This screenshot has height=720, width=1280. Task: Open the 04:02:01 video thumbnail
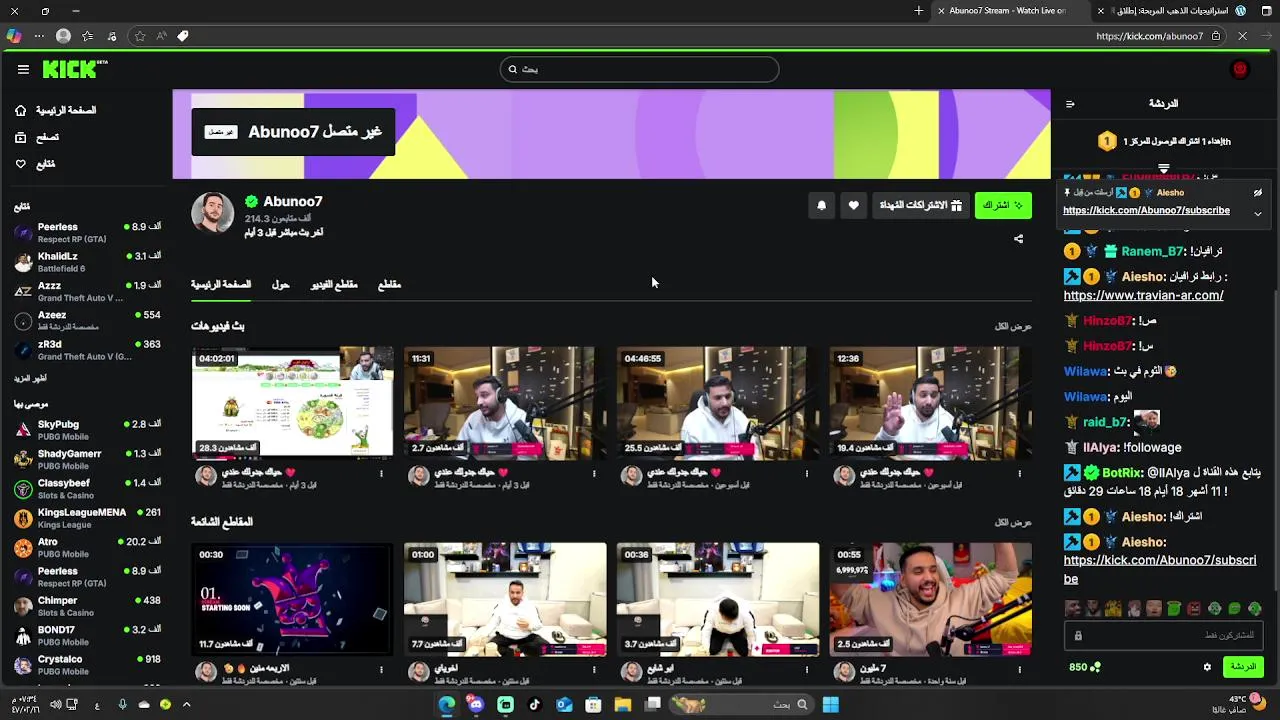coord(292,403)
